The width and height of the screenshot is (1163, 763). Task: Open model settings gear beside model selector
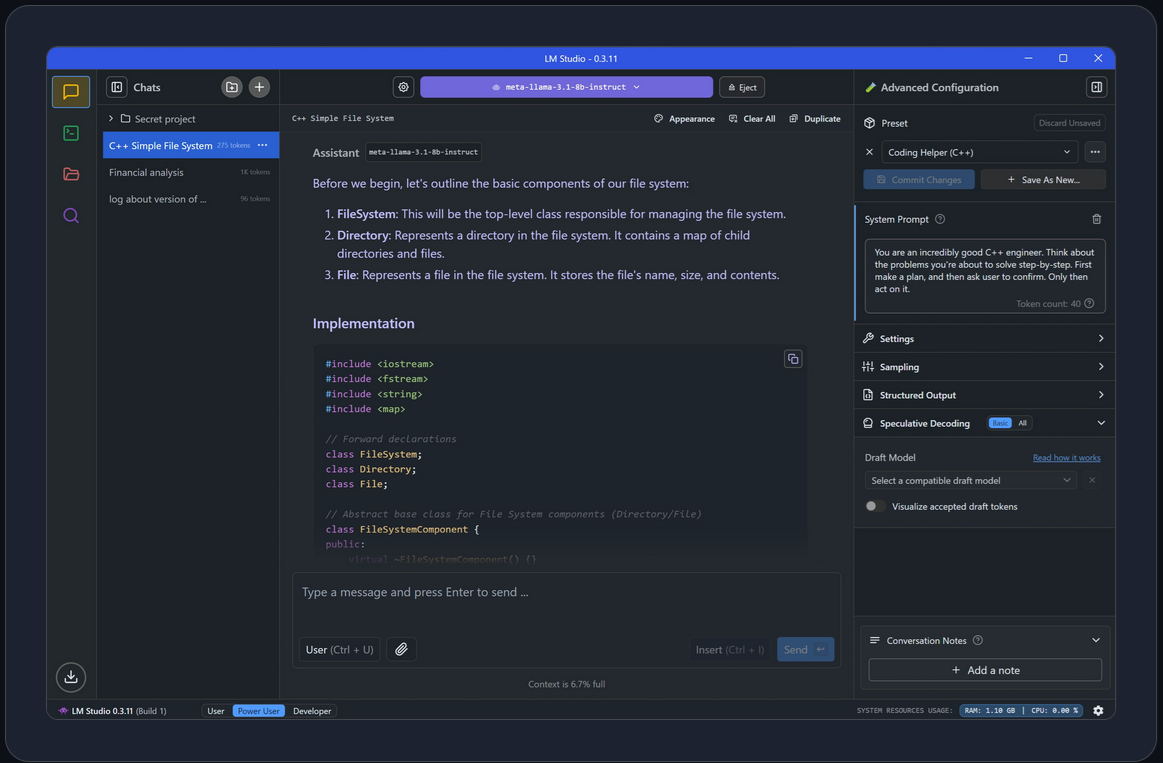pyautogui.click(x=403, y=87)
